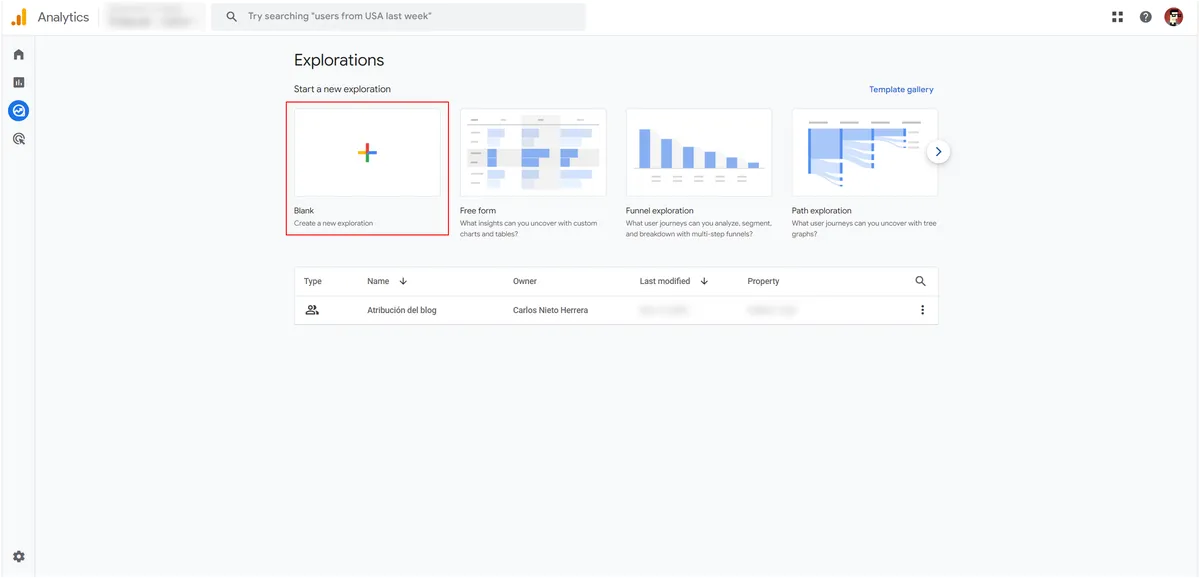Sort explorations by the Name column arrow
This screenshot has height=578, width=1200.
[x=403, y=281]
